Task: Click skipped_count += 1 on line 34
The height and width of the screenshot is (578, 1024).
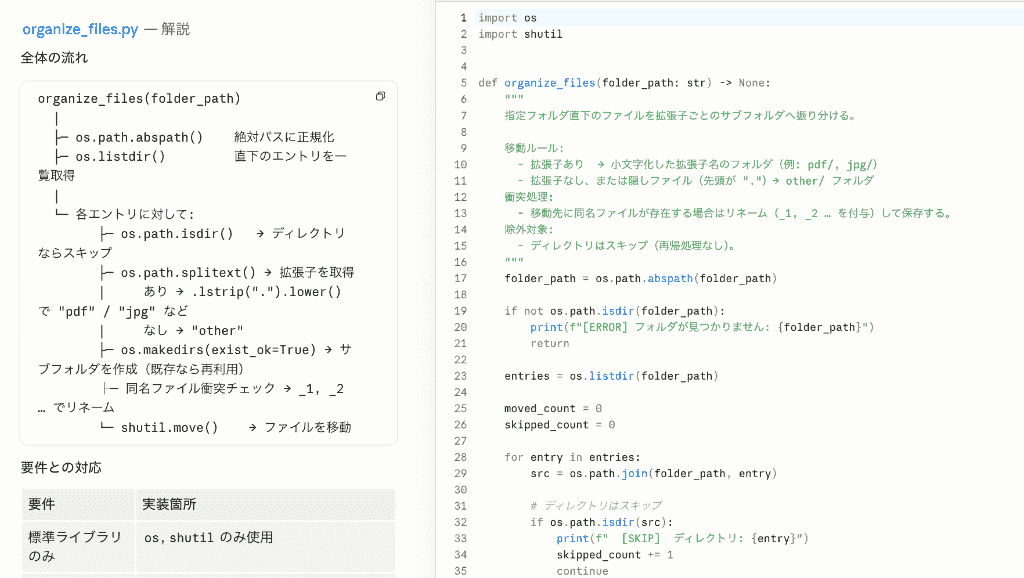Action: [615, 554]
